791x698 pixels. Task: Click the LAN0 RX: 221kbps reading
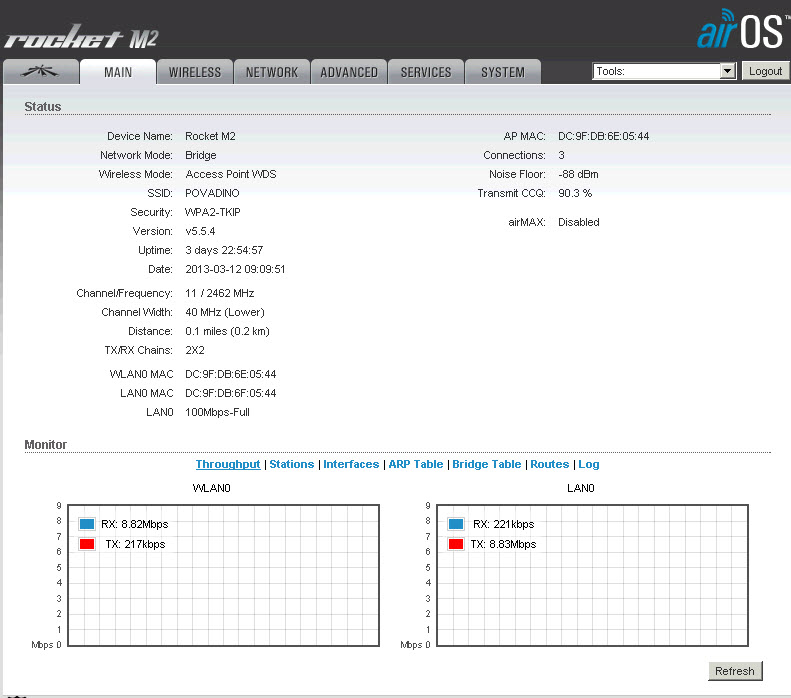tap(503, 524)
